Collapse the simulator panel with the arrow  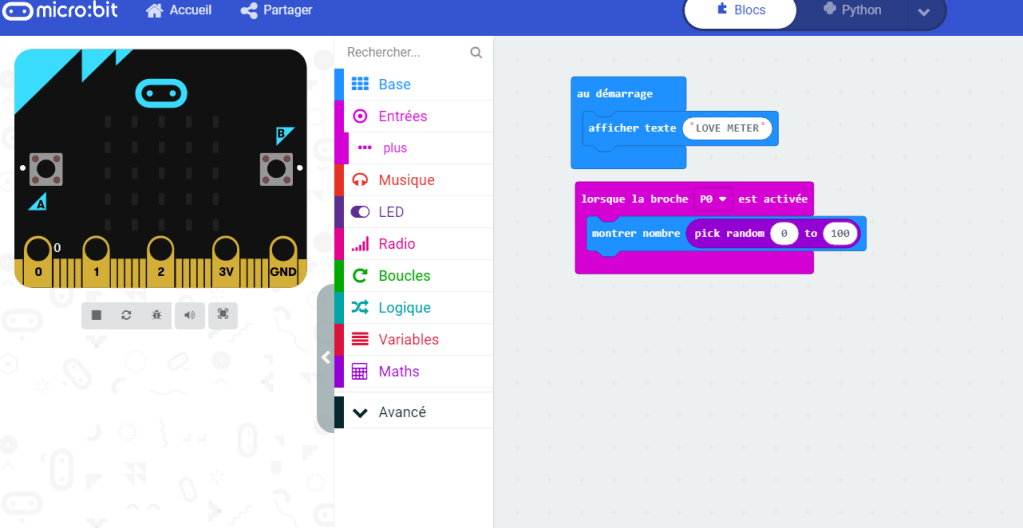pos(325,357)
